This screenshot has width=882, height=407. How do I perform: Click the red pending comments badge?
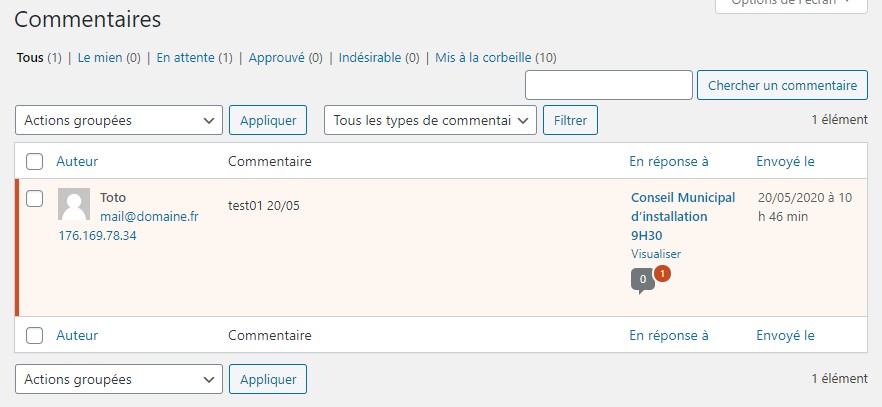(662, 273)
